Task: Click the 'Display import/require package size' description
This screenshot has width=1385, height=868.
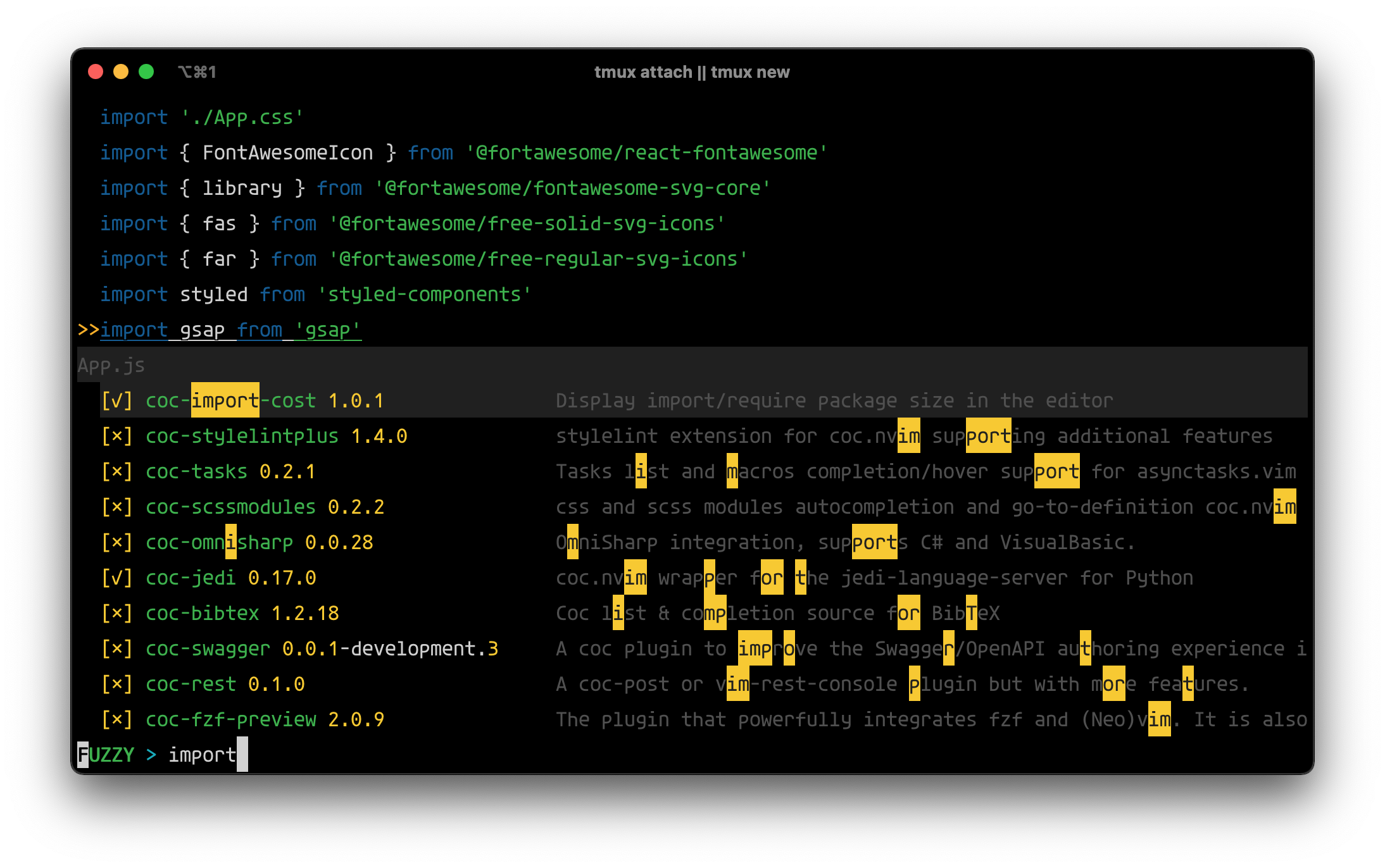Action: 834,400
